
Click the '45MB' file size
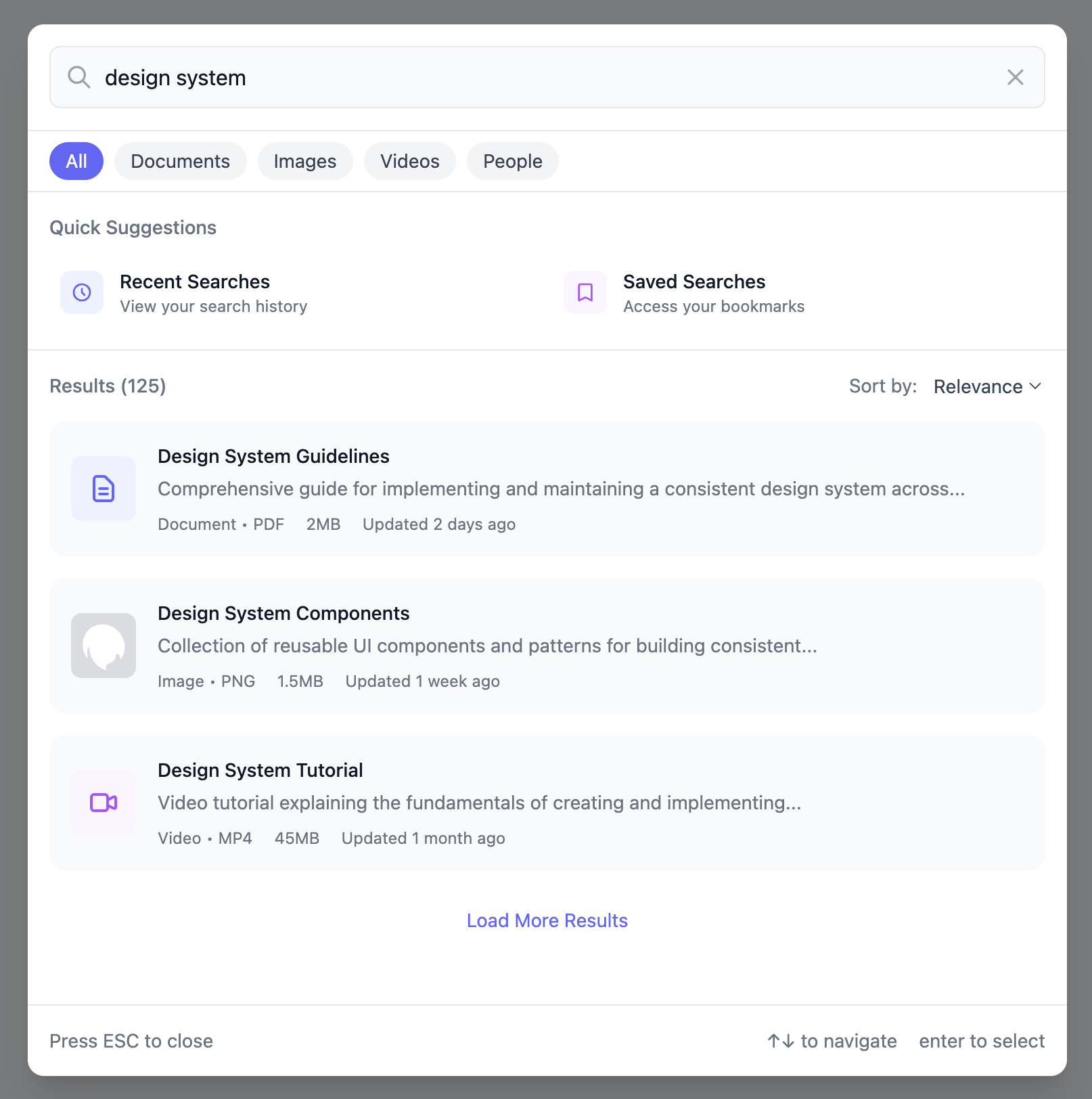[x=297, y=838]
